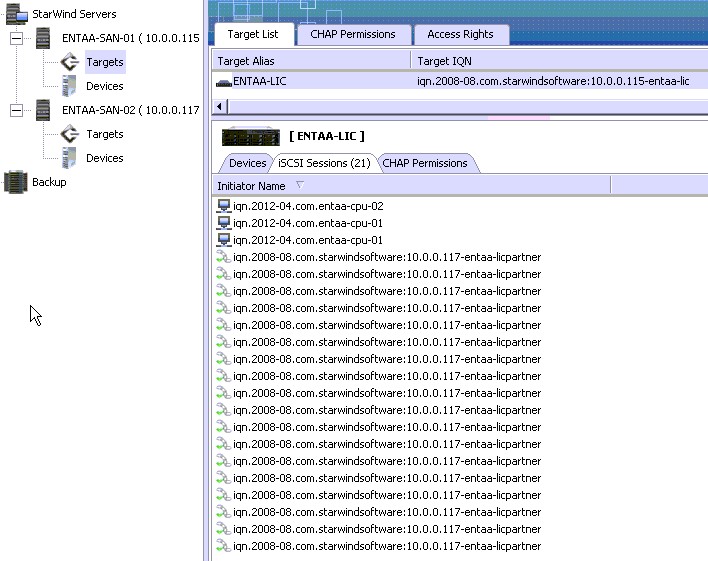Select the ENTAA-LIC target alias row

click(x=460, y=81)
